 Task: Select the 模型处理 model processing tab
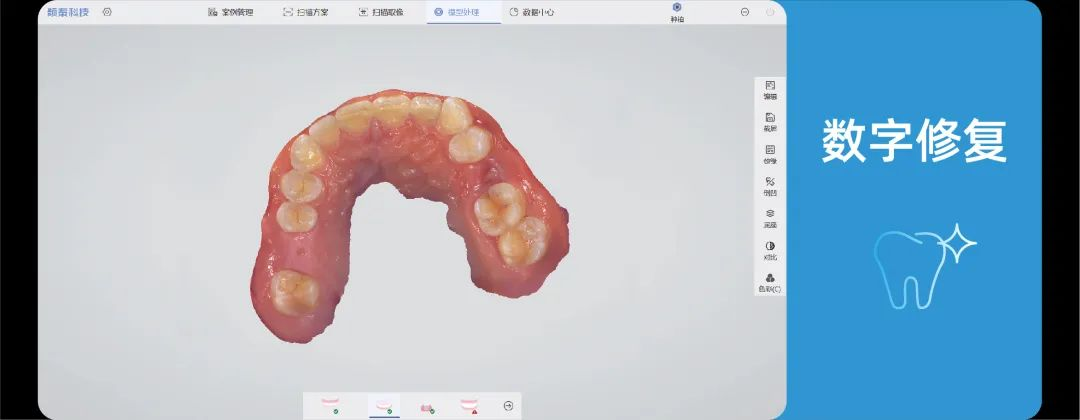click(x=457, y=12)
